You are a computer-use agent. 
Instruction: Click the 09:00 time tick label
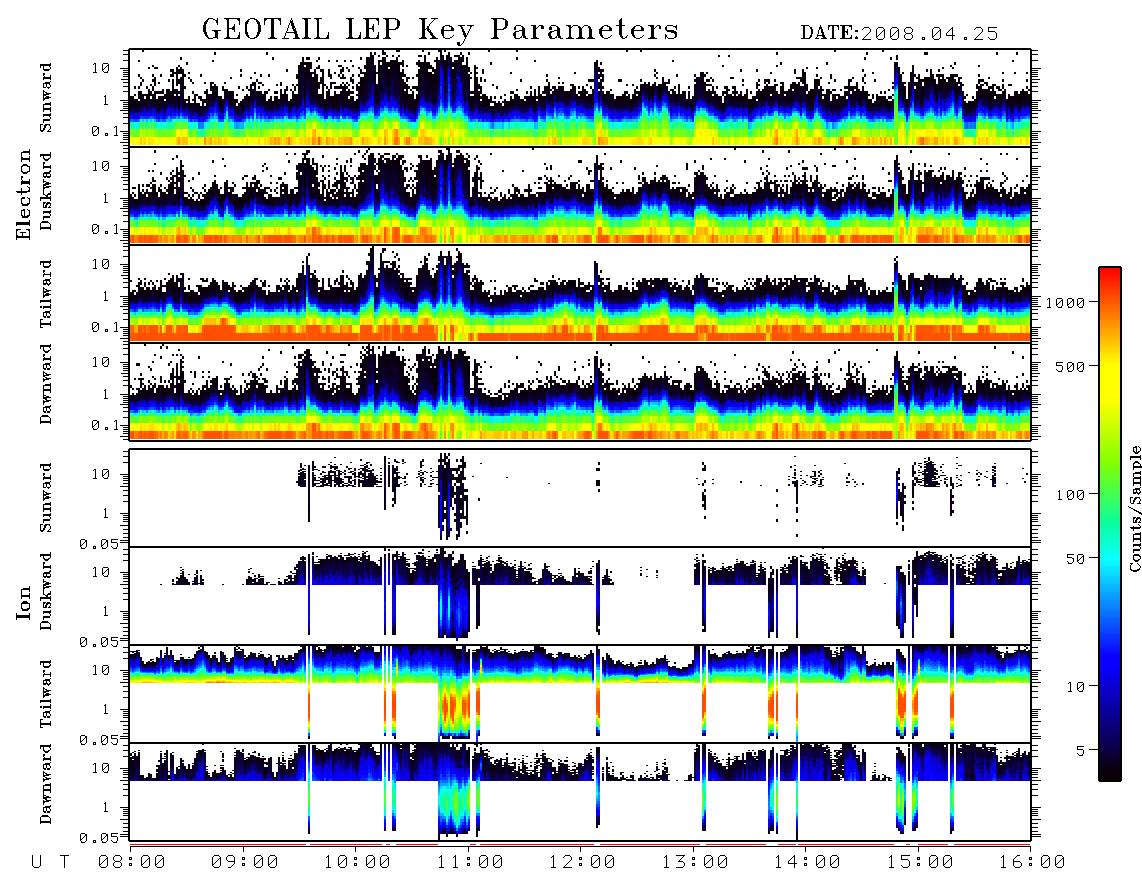[x=245, y=863]
